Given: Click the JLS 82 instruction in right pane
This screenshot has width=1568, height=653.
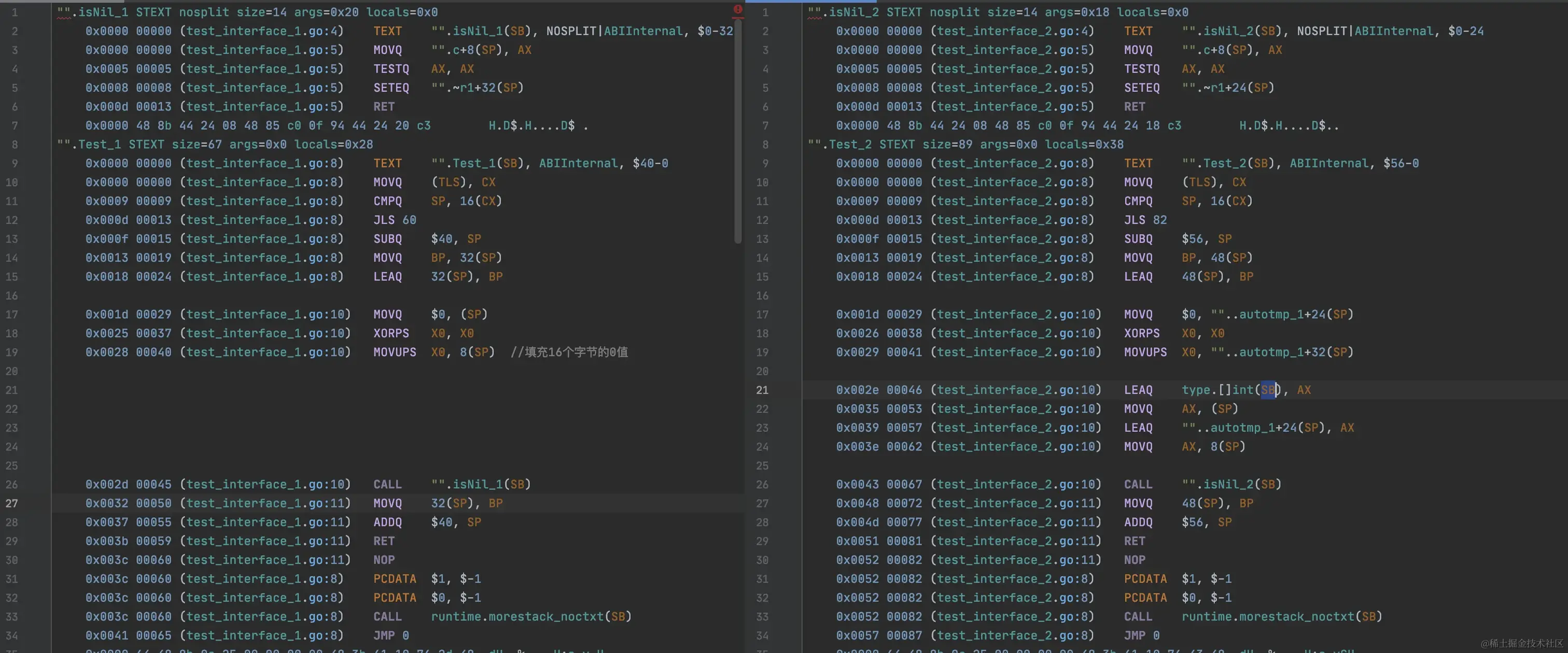Looking at the screenshot, I should [1145, 220].
